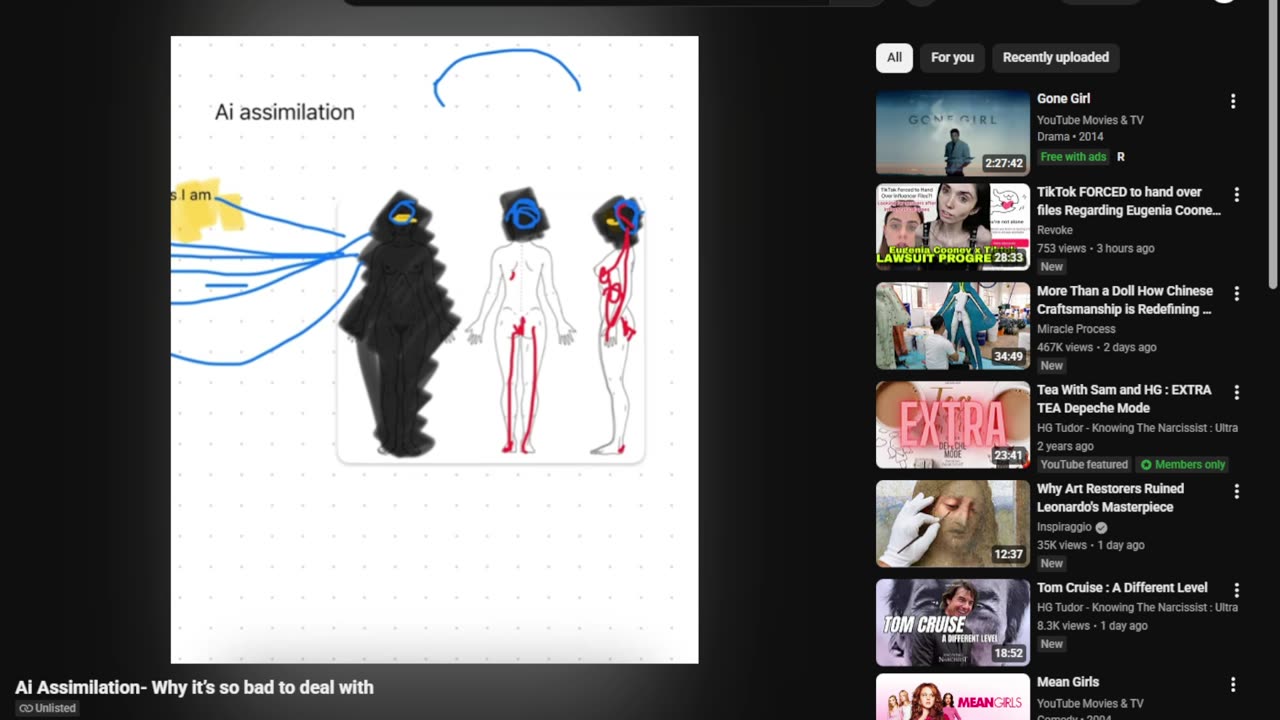Open Chinese craftsmanship doll video thumbnail
Viewport: 1280px width, 720px height.
pos(953,326)
